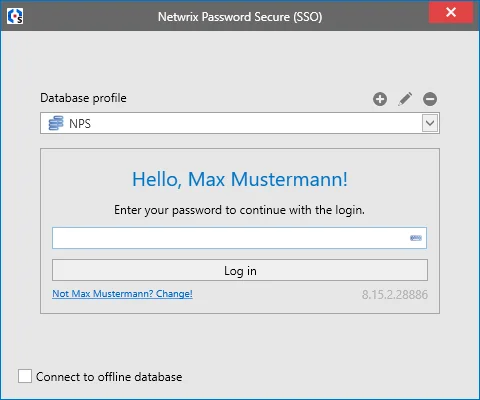The image size is (480, 400).
Task: Edit database profile with pencil icon
Action: click(405, 99)
